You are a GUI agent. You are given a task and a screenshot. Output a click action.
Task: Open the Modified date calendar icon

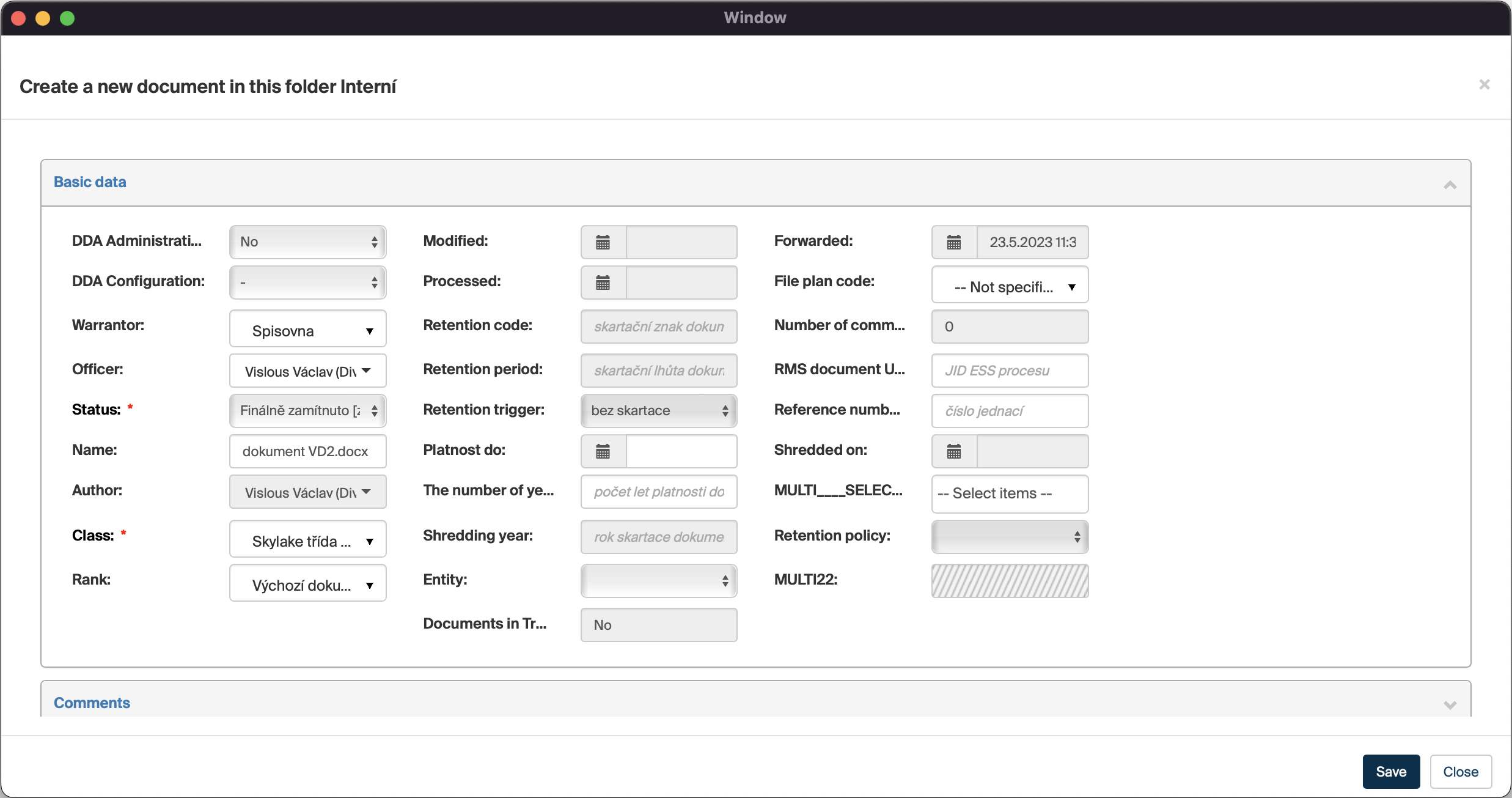(603, 242)
